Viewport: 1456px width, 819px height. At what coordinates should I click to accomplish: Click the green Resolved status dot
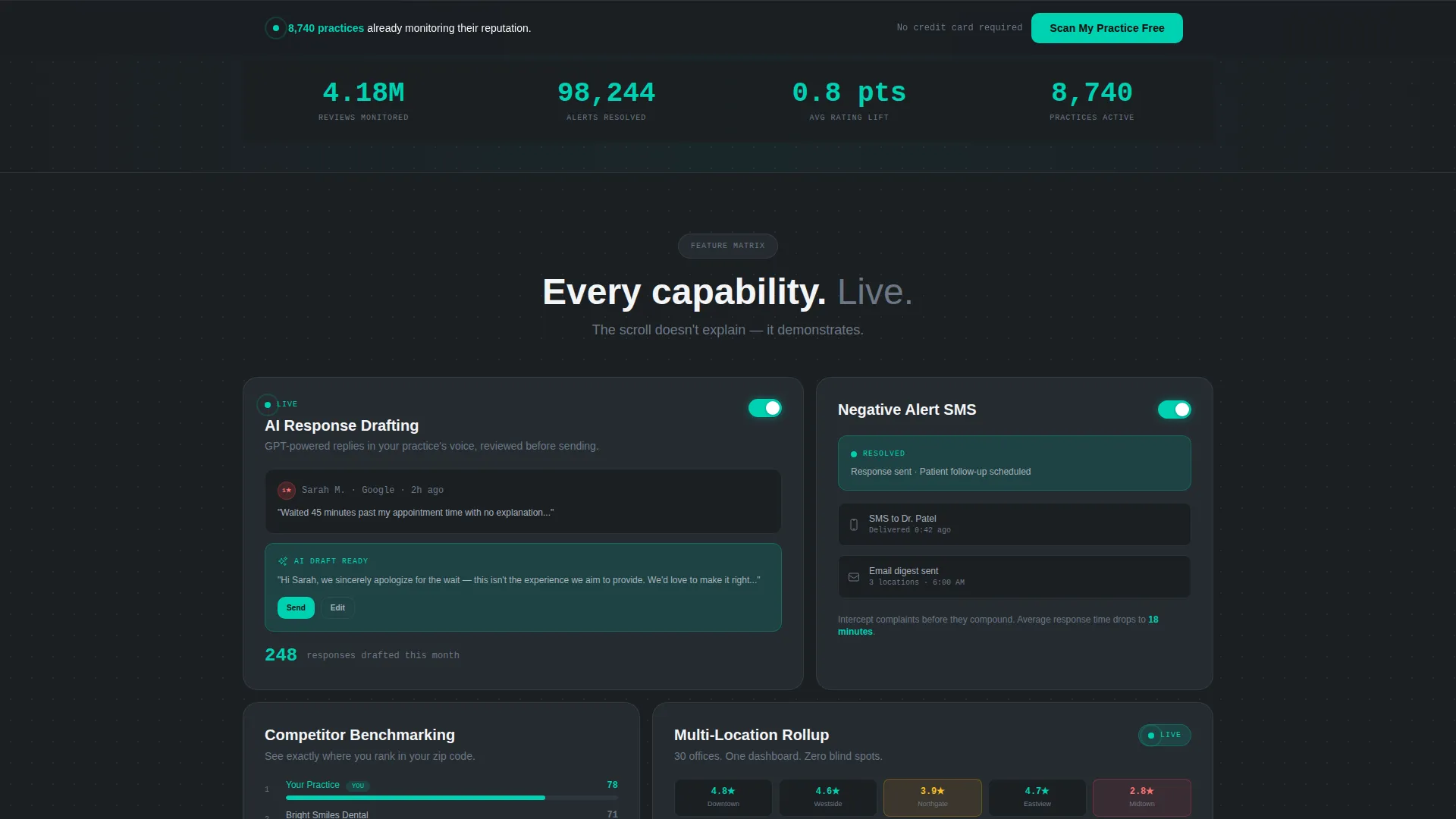854,454
